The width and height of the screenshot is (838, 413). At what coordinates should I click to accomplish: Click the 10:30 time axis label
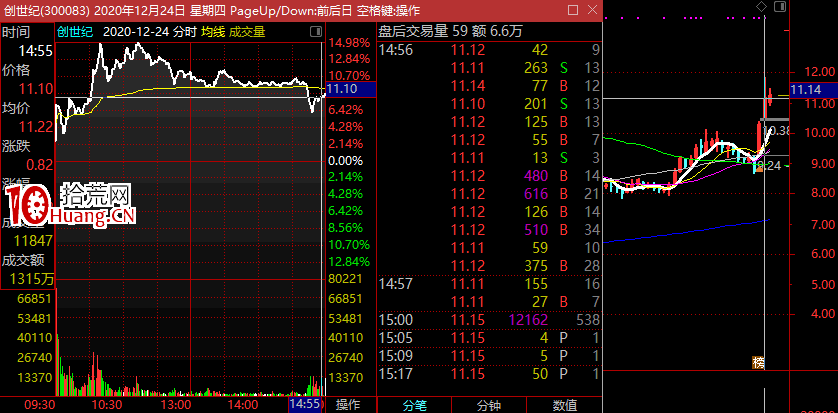(106, 405)
